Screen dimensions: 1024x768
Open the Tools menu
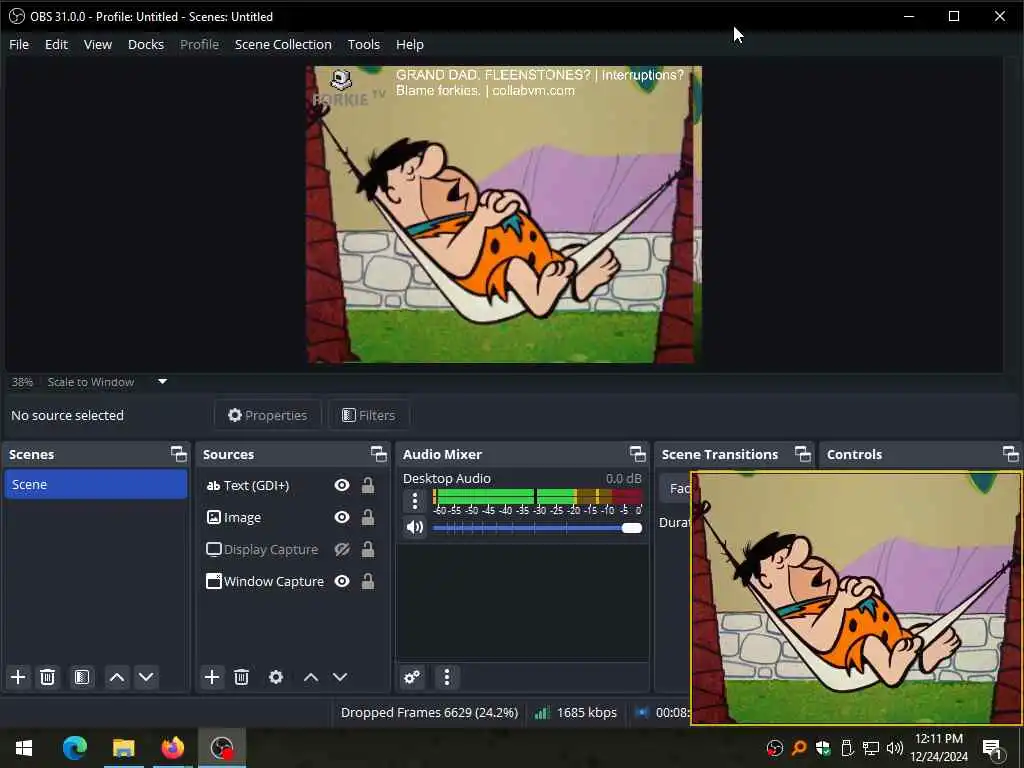pyautogui.click(x=364, y=44)
